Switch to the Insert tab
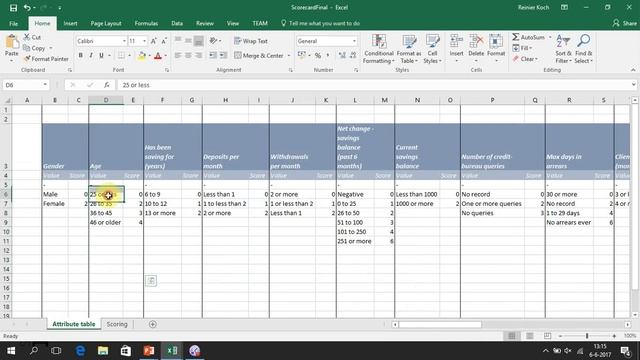Screen dimensions: 640x360 click(70, 23)
